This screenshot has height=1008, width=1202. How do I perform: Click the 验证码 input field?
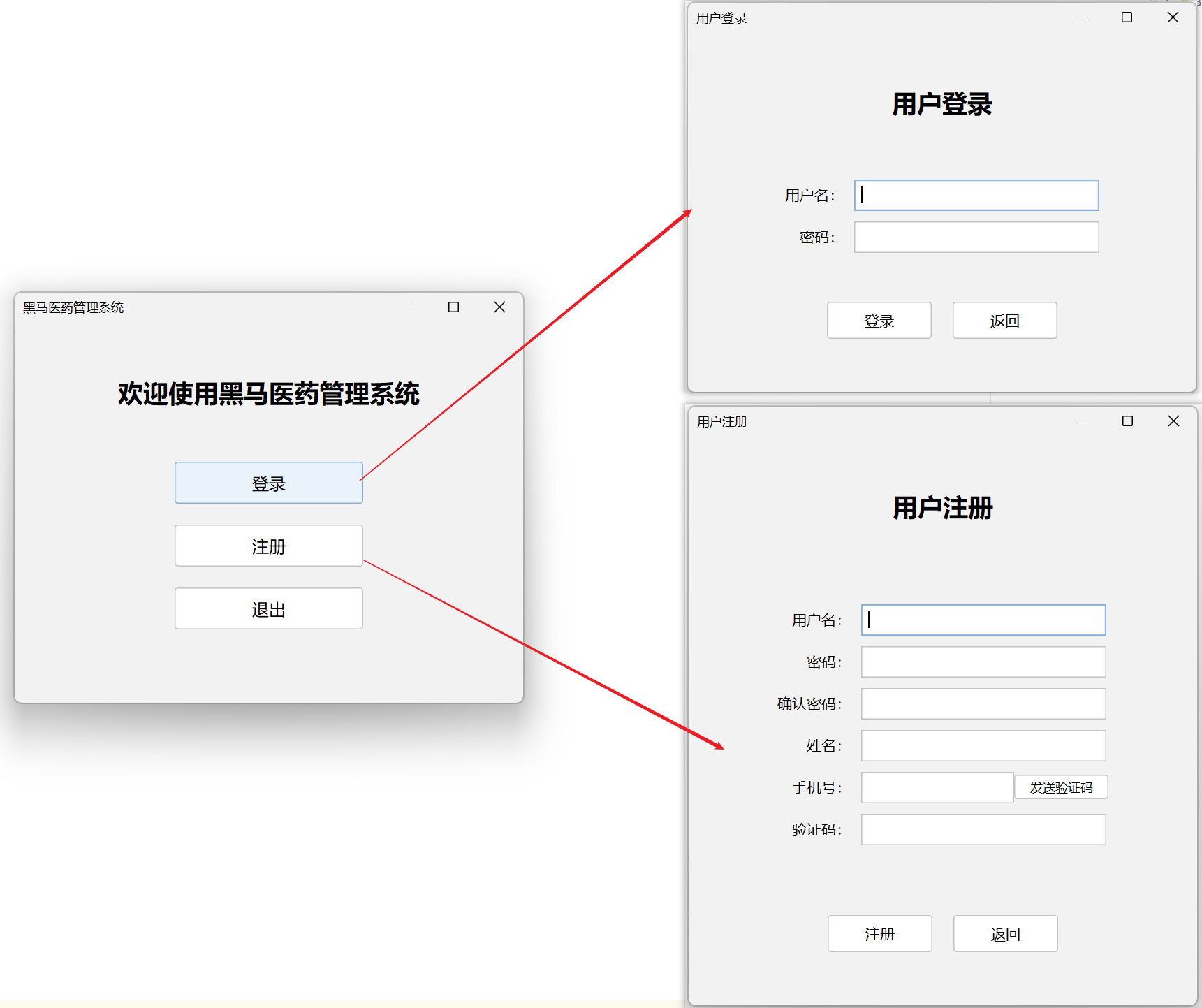click(x=983, y=830)
